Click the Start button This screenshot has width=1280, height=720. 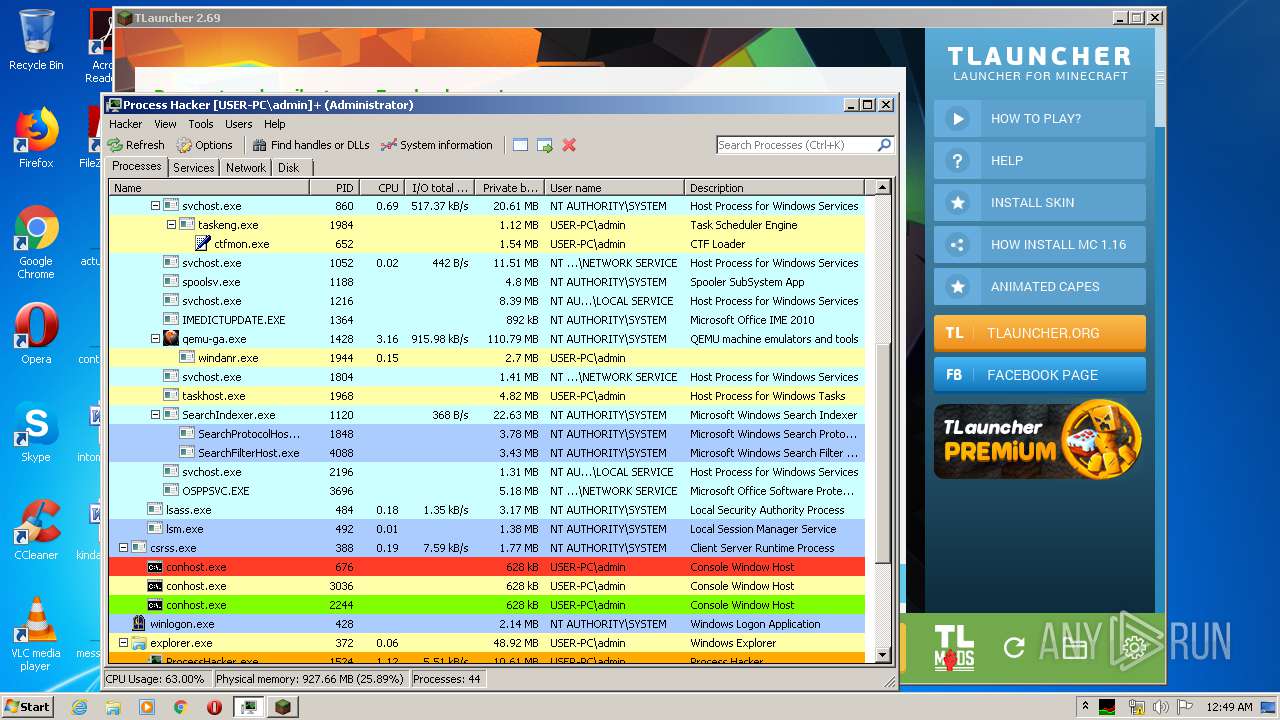coord(28,706)
